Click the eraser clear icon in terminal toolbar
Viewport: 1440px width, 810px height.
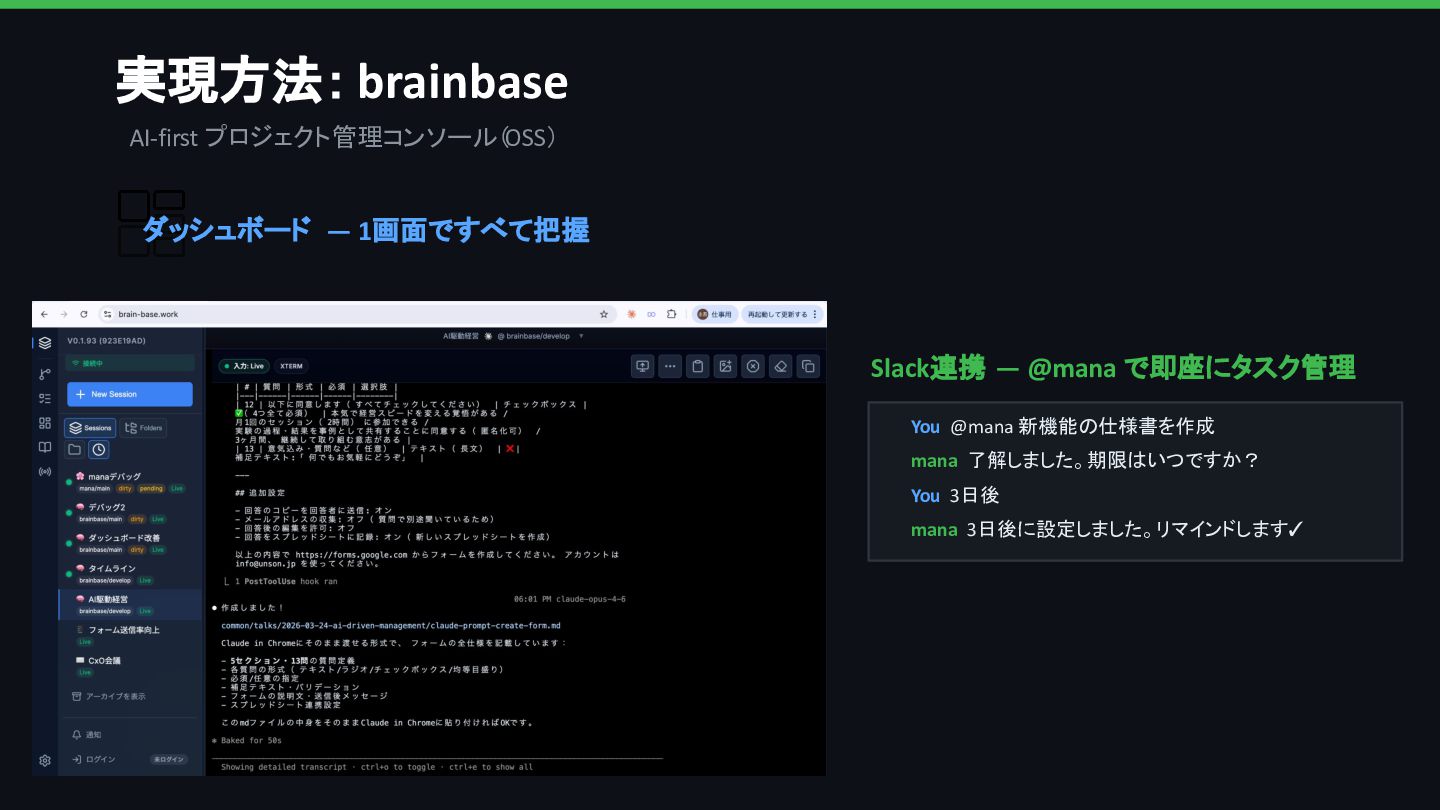coord(781,366)
